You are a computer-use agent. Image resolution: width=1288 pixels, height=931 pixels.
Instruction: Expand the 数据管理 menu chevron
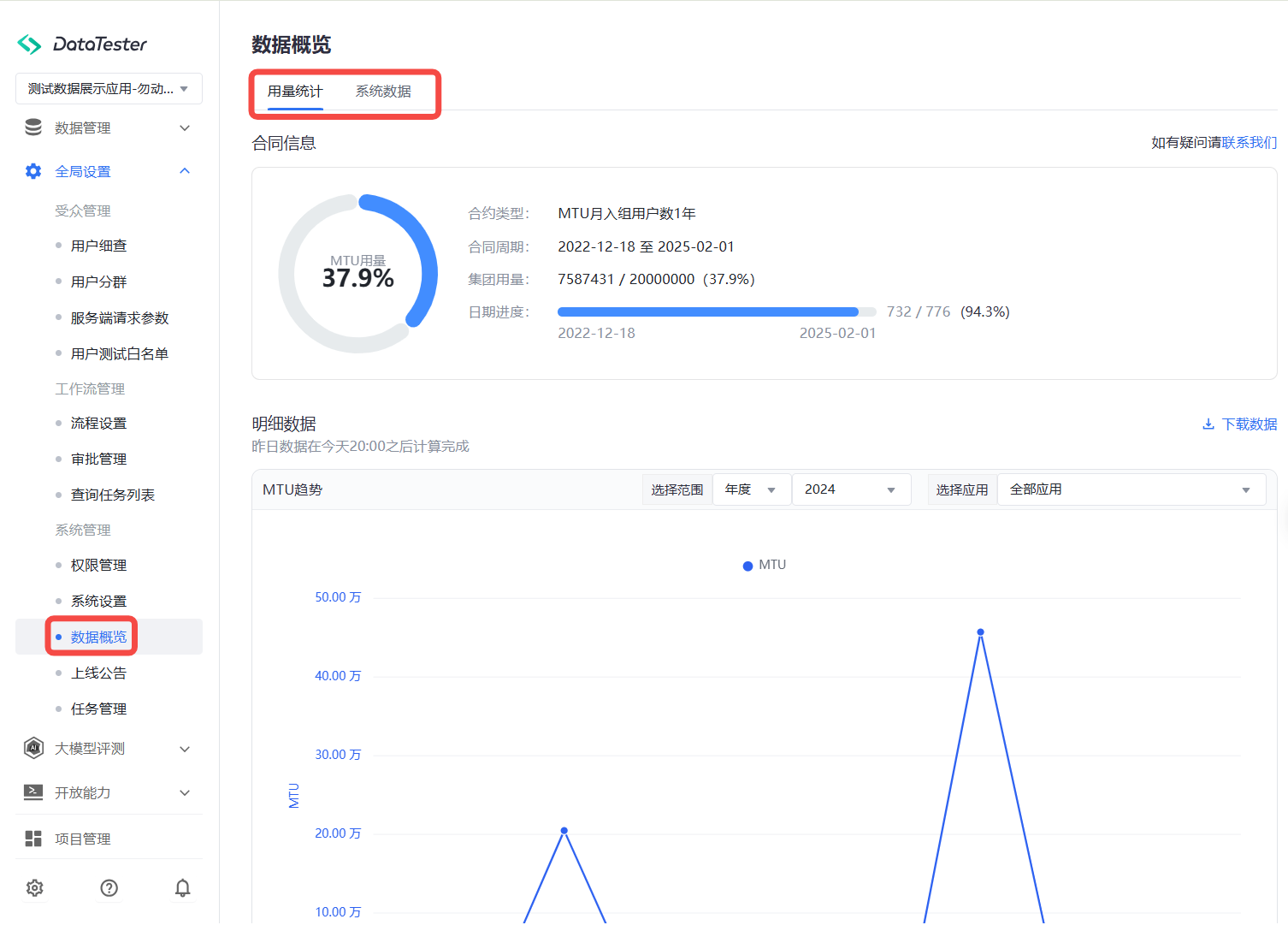click(x=185, y=127)
